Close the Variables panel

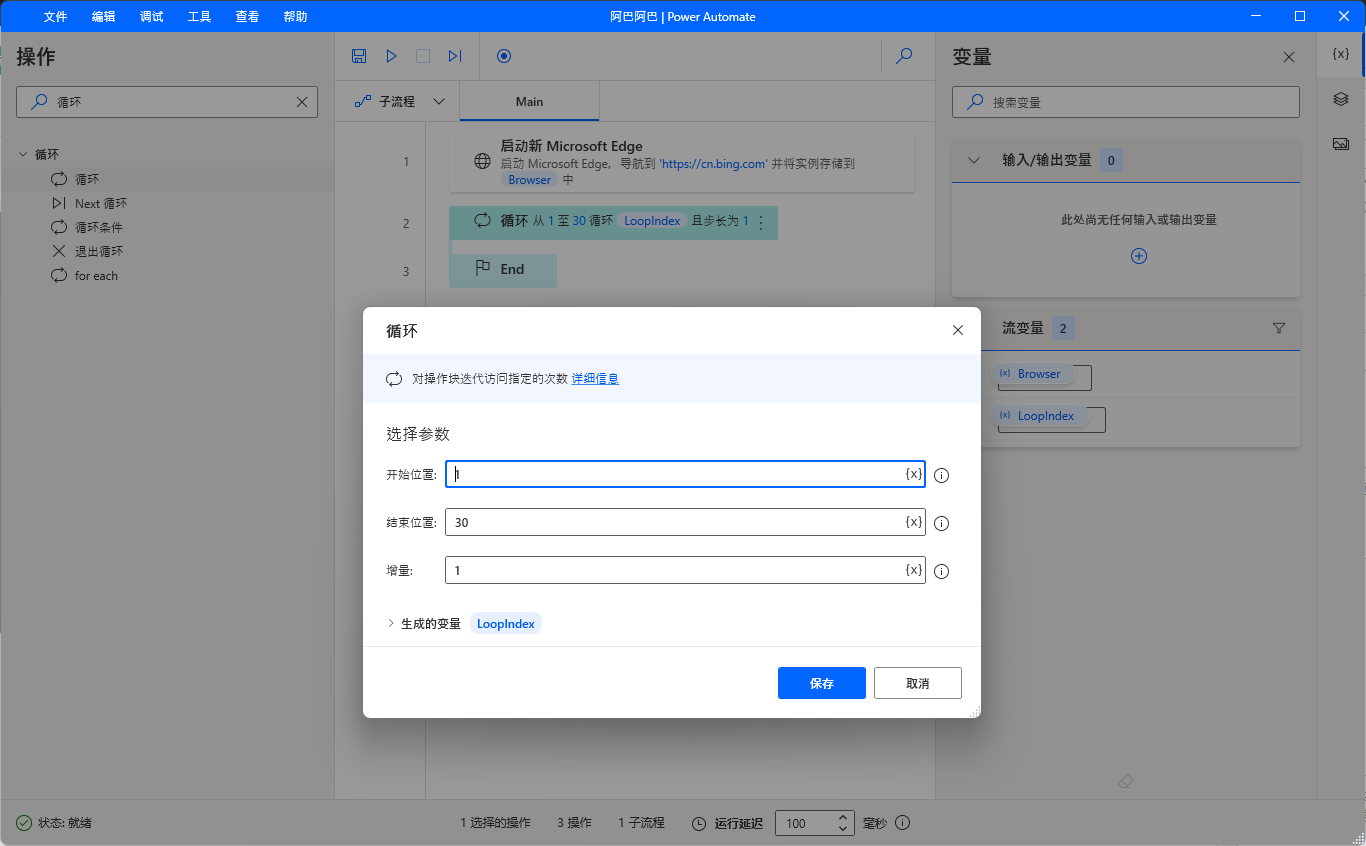pos(1289,57)
